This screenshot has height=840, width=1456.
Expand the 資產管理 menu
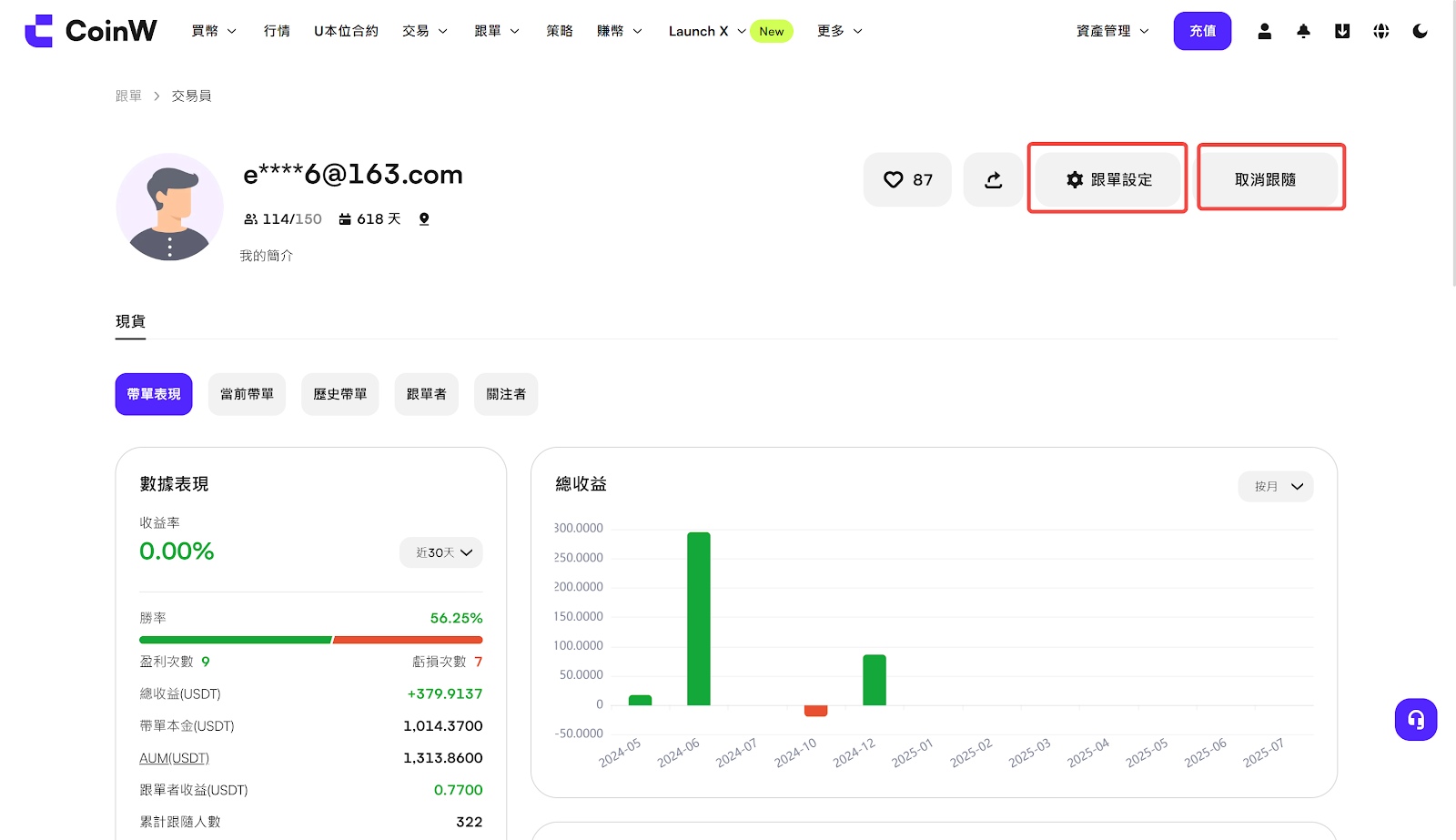1112,31
